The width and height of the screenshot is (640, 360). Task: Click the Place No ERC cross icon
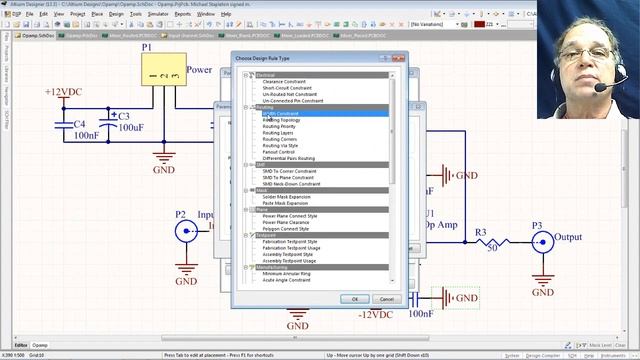click(x=392, y=24)
